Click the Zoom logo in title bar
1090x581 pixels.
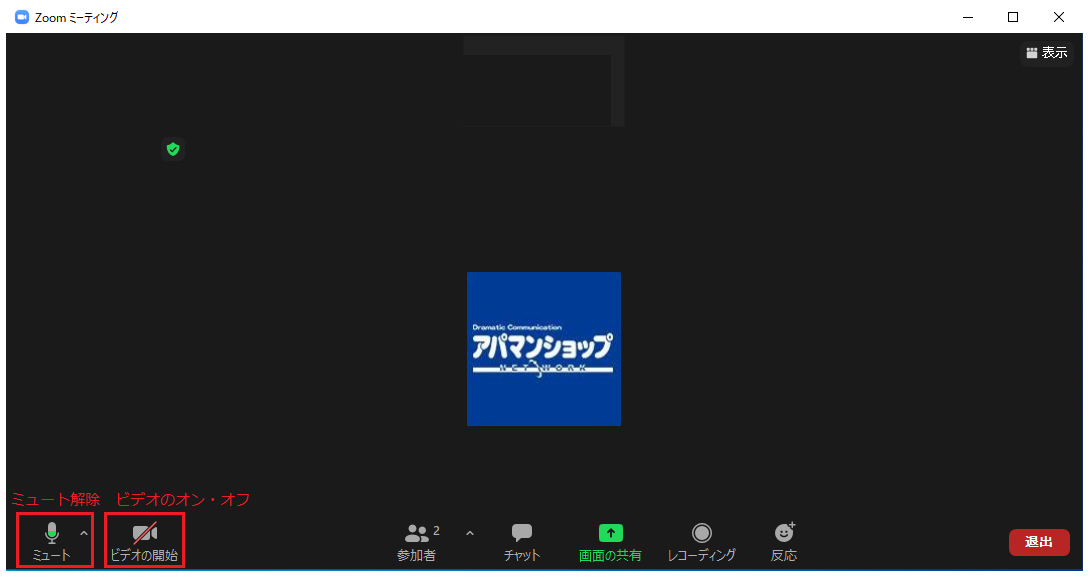pos(22,17)
